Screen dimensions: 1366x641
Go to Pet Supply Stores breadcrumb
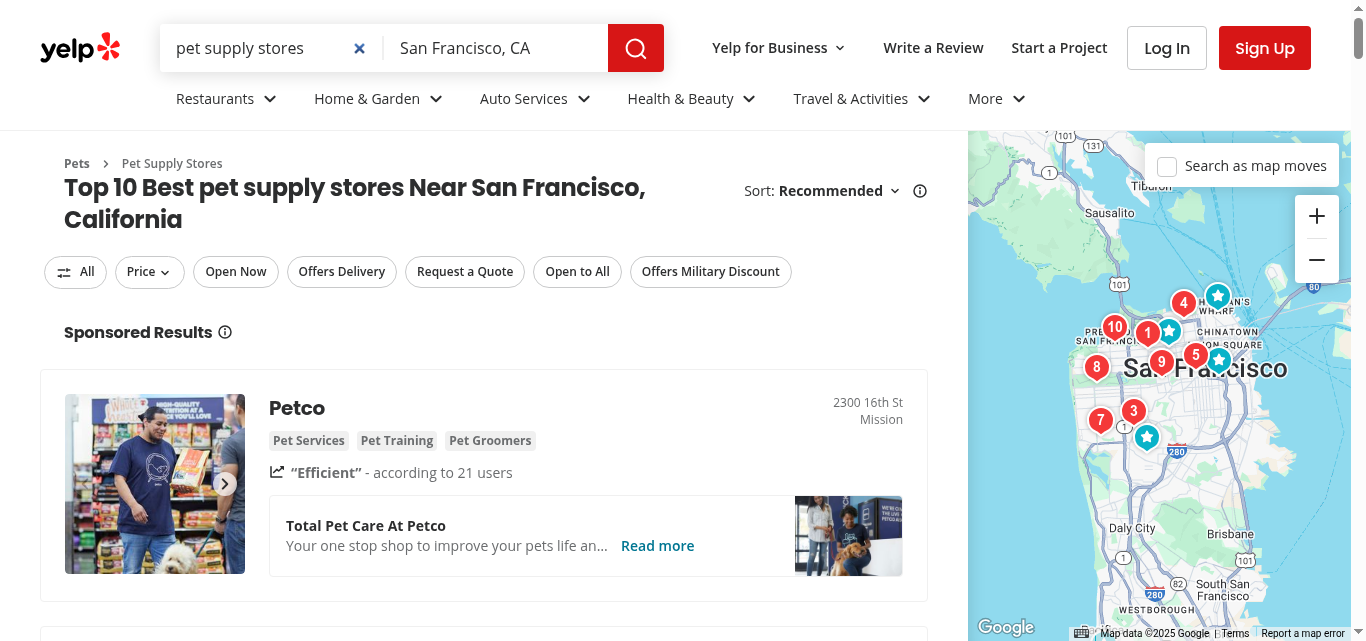click(x=172, y=164)
